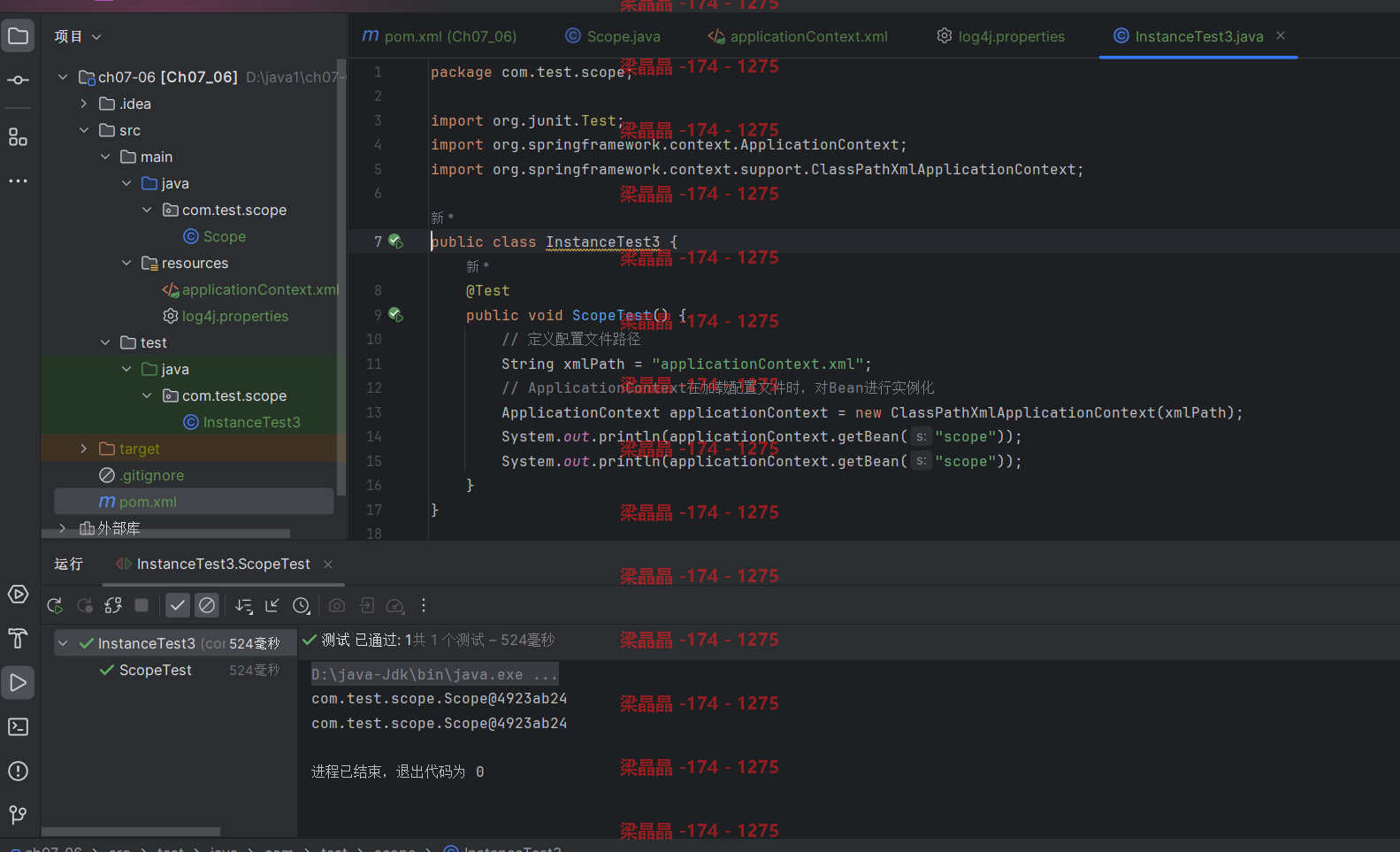Image resolution: width=1400 pixels, height=852 pixels.
Task: Stop the running process
Action: [142, 605]
